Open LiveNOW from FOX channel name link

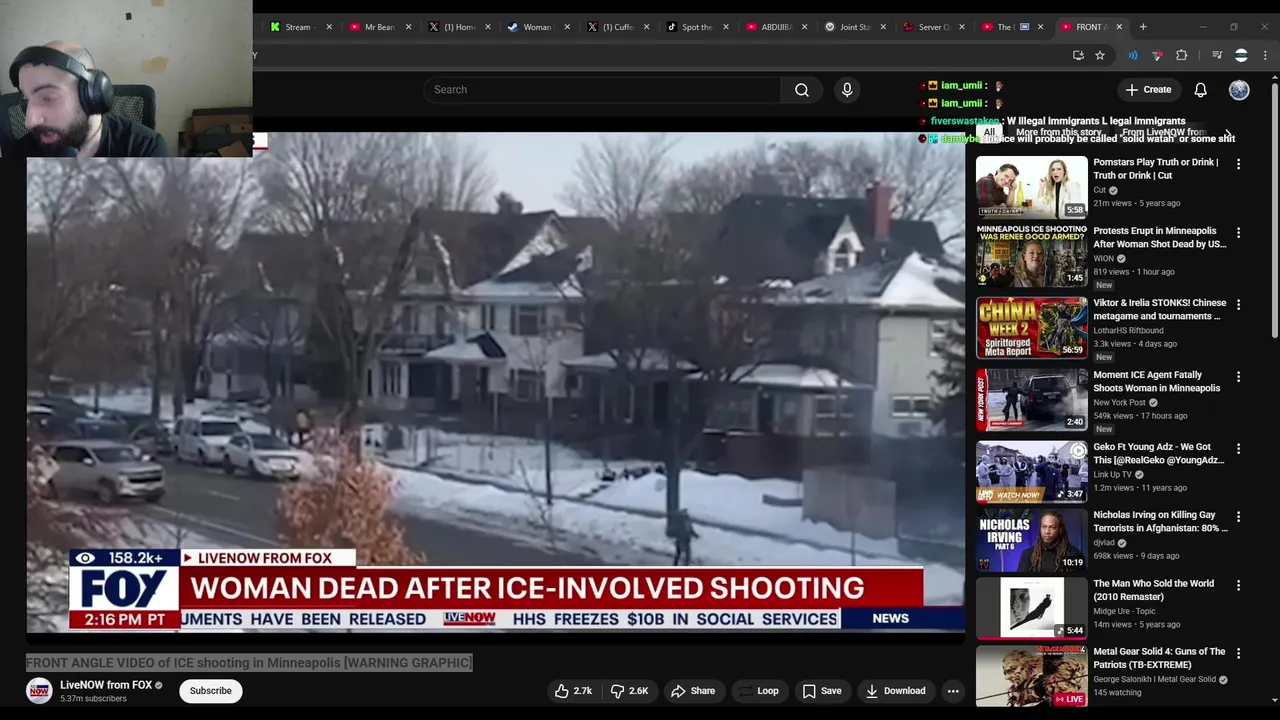click(106, 685)
